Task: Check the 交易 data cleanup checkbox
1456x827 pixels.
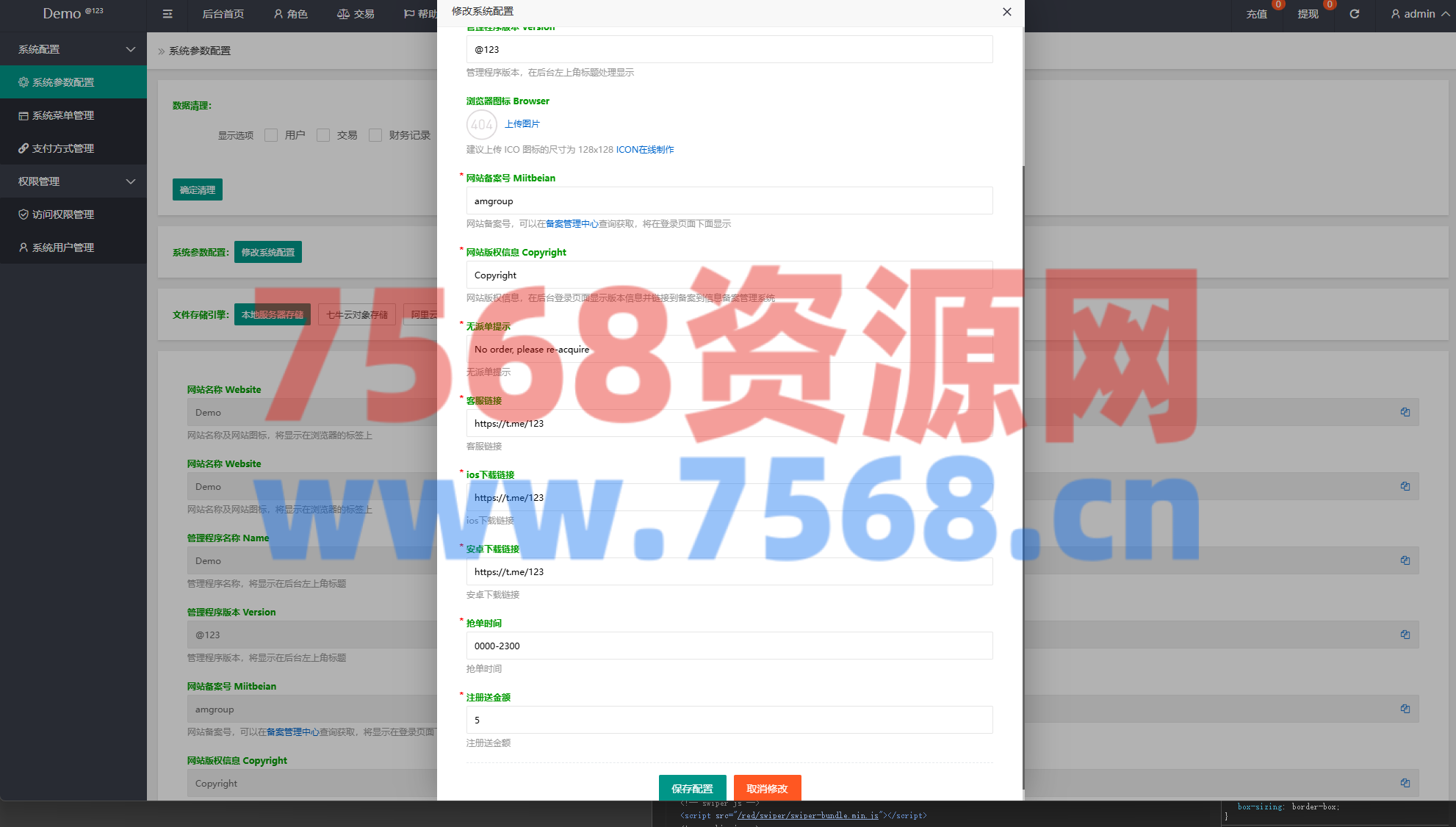Action: (323, 135)
